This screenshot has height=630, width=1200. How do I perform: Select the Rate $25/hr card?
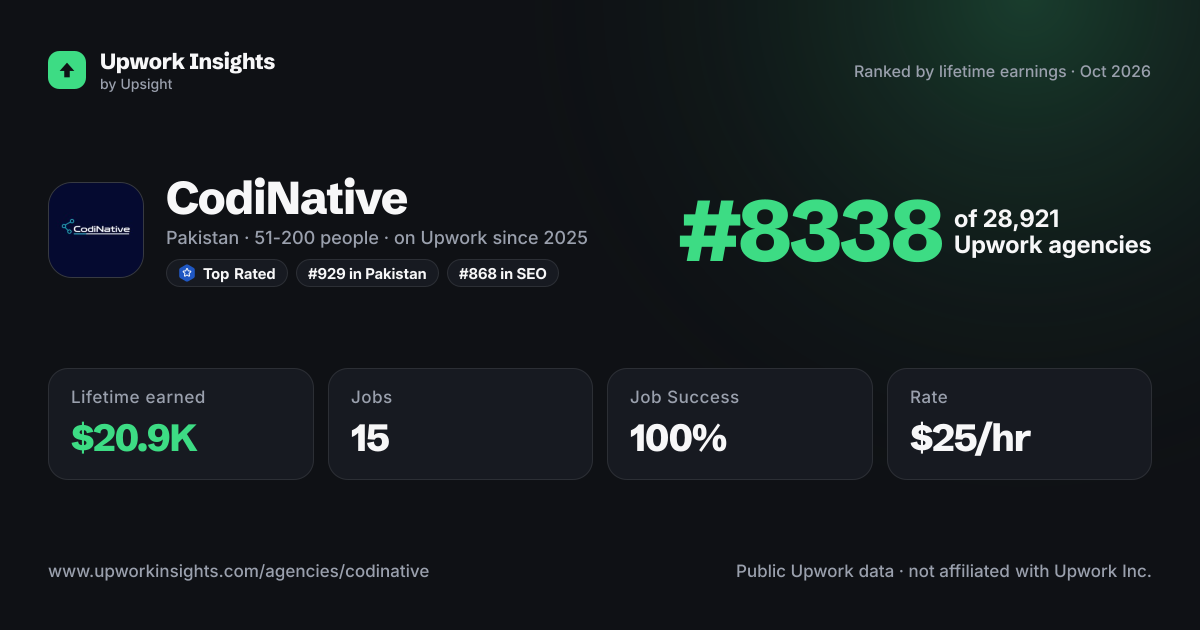(x=1019, y=424)
